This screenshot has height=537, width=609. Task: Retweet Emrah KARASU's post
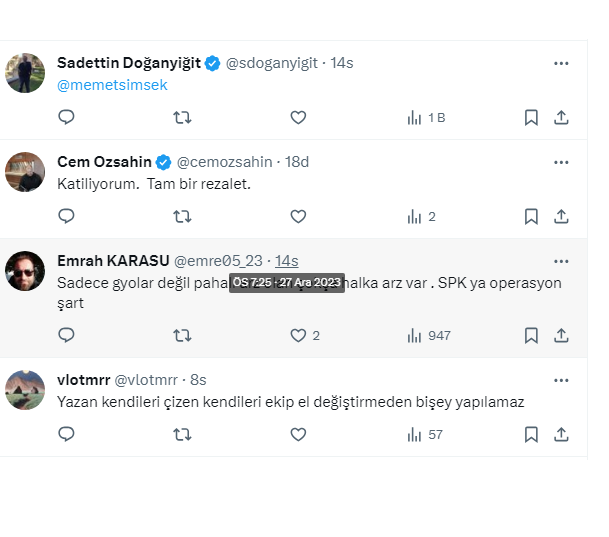(x=182, y=335)
